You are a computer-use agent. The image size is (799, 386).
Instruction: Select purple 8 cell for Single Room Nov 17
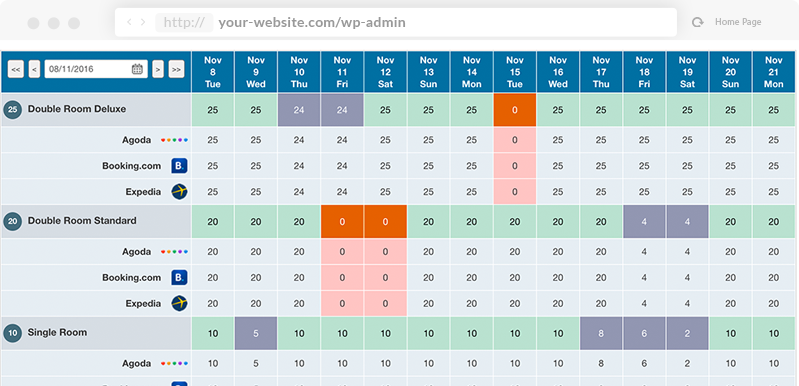[601, 334]
